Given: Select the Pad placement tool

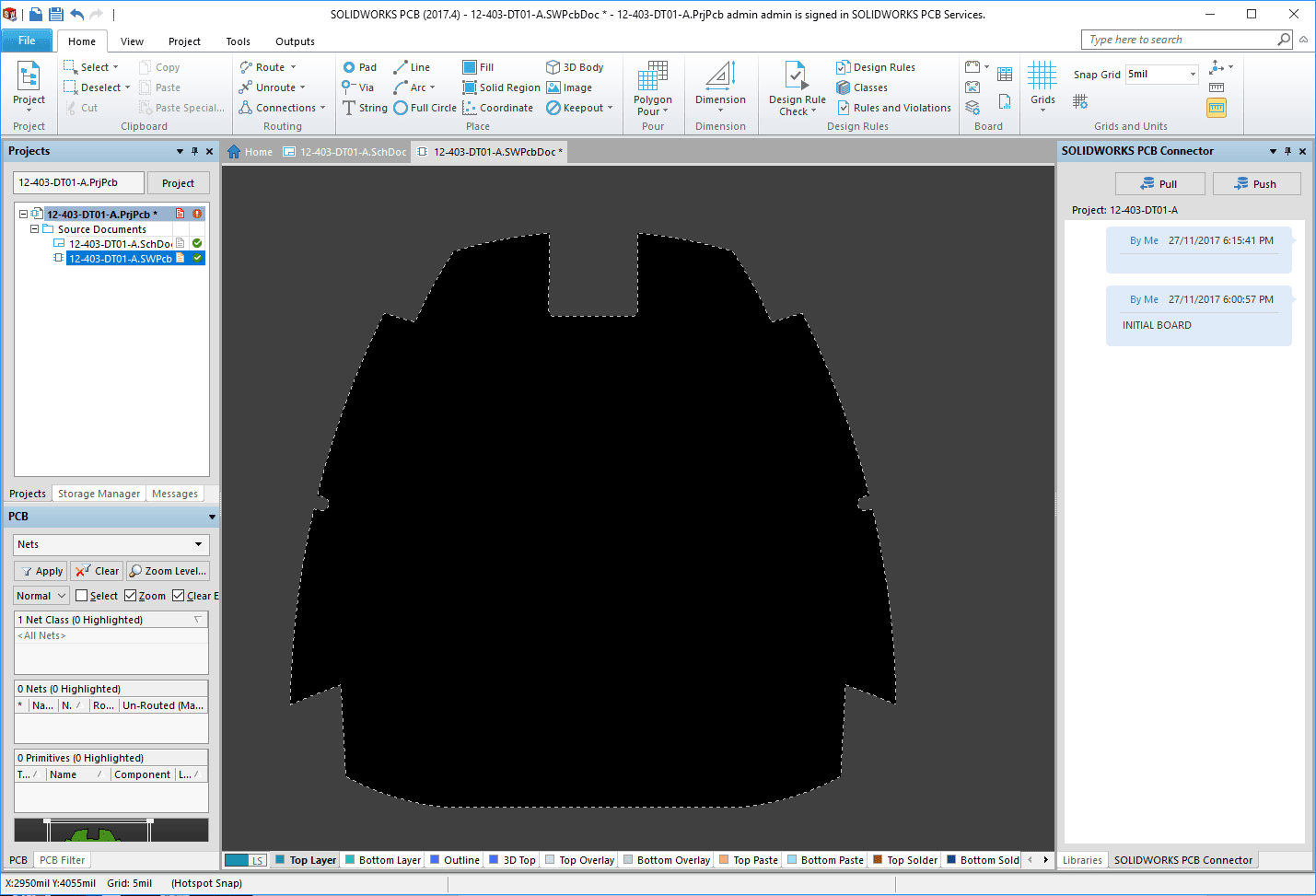Looking at the screenshot, I should 359,67.
